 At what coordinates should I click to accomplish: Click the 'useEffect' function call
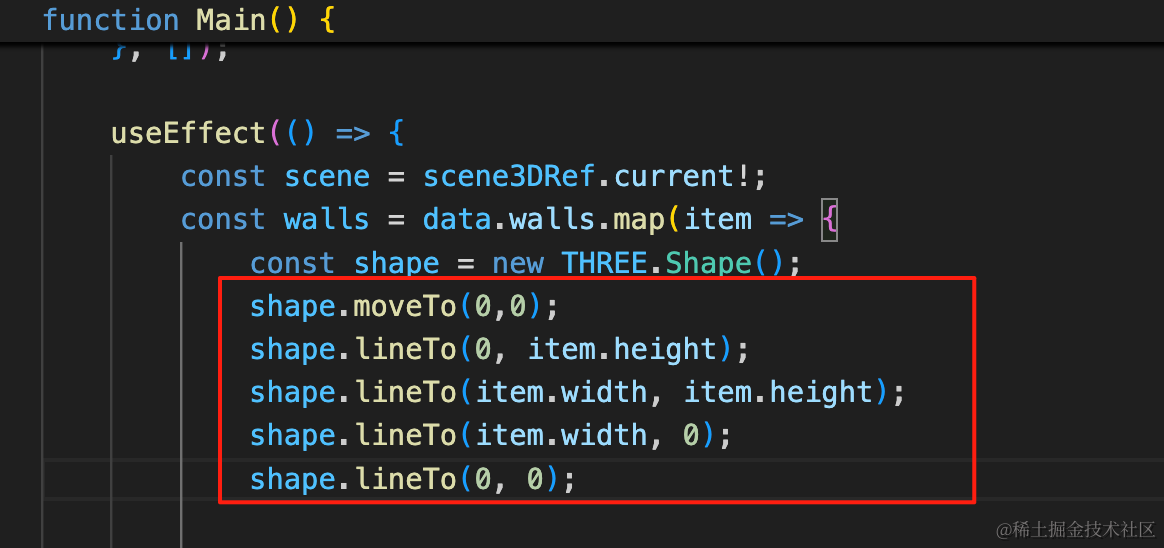pos(188,134)
